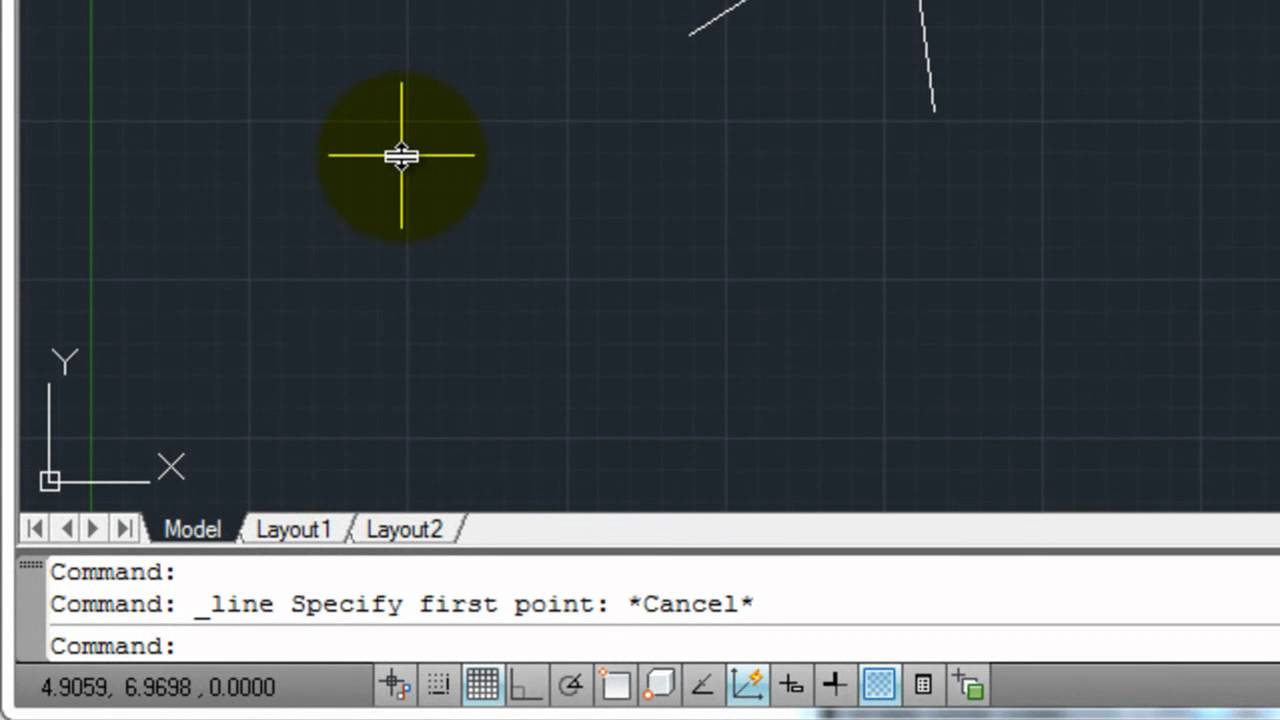
Task: Open the Layout2 tab
Action: 404,529
